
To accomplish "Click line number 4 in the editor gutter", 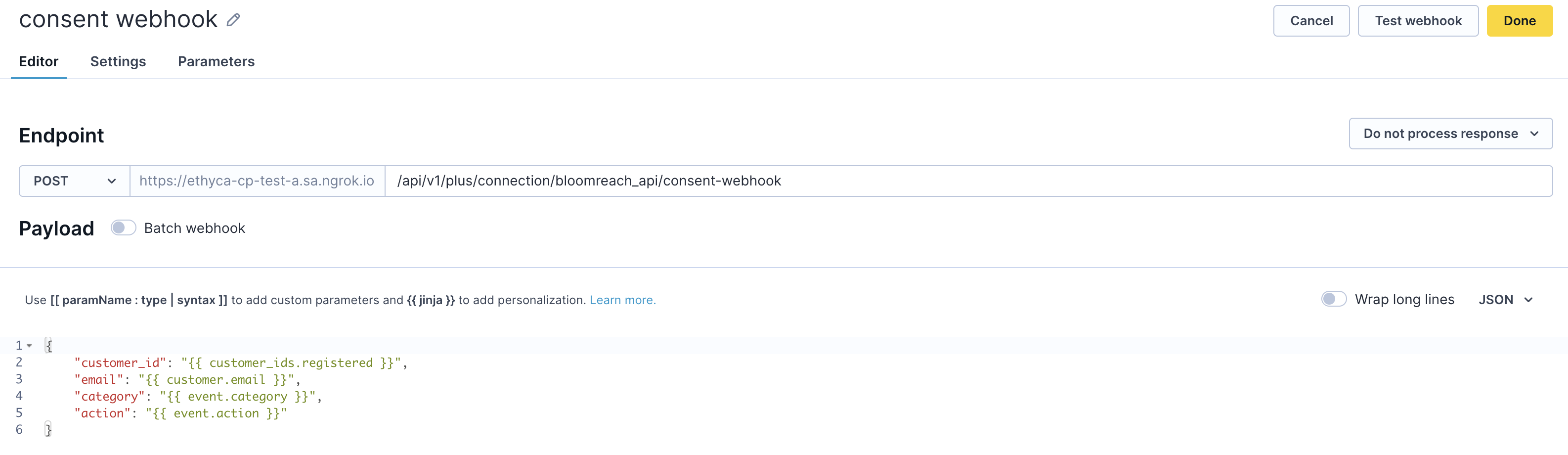I will click(x=19, y=396).
